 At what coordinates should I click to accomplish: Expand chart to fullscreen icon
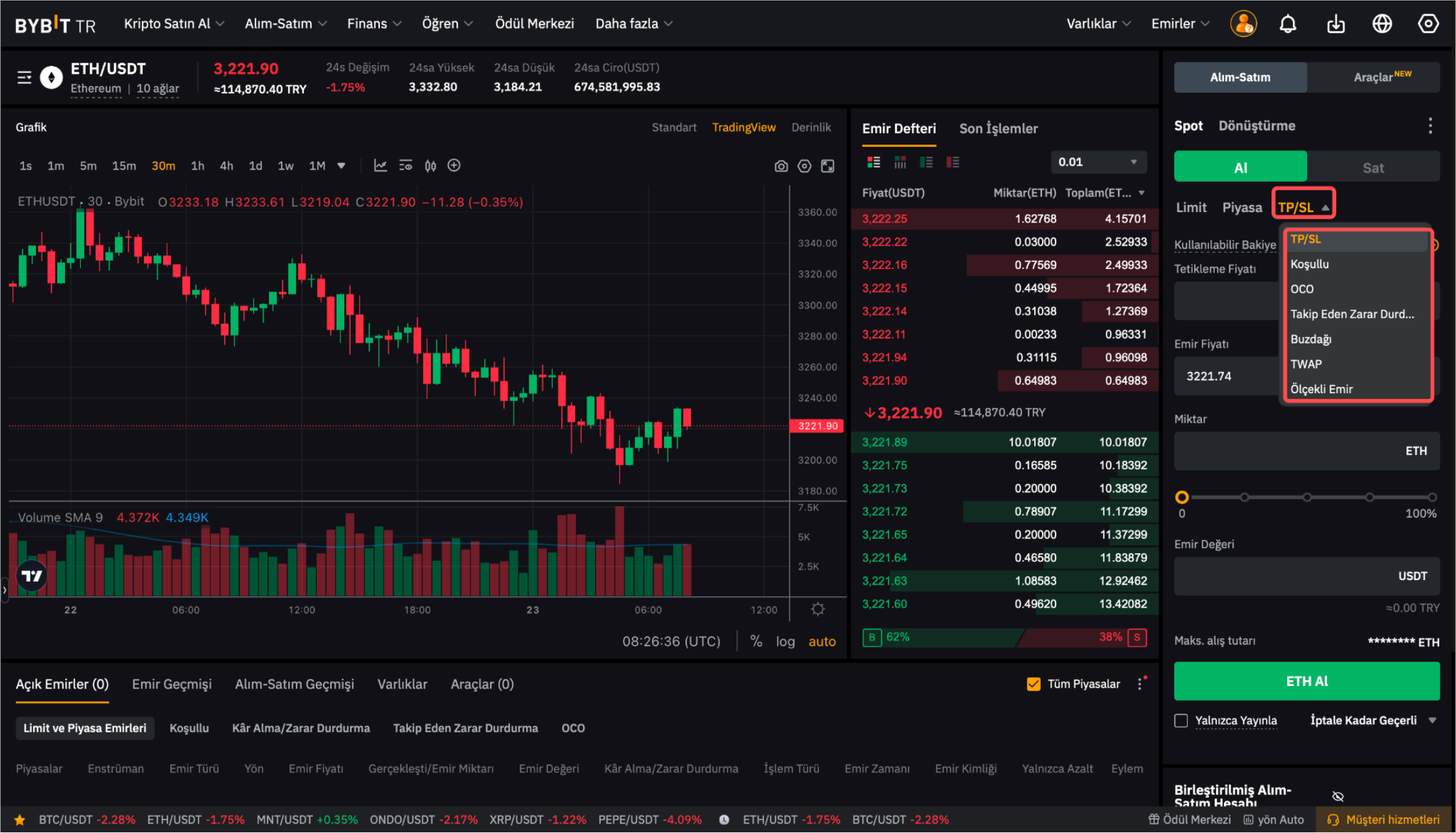[827, 166]
